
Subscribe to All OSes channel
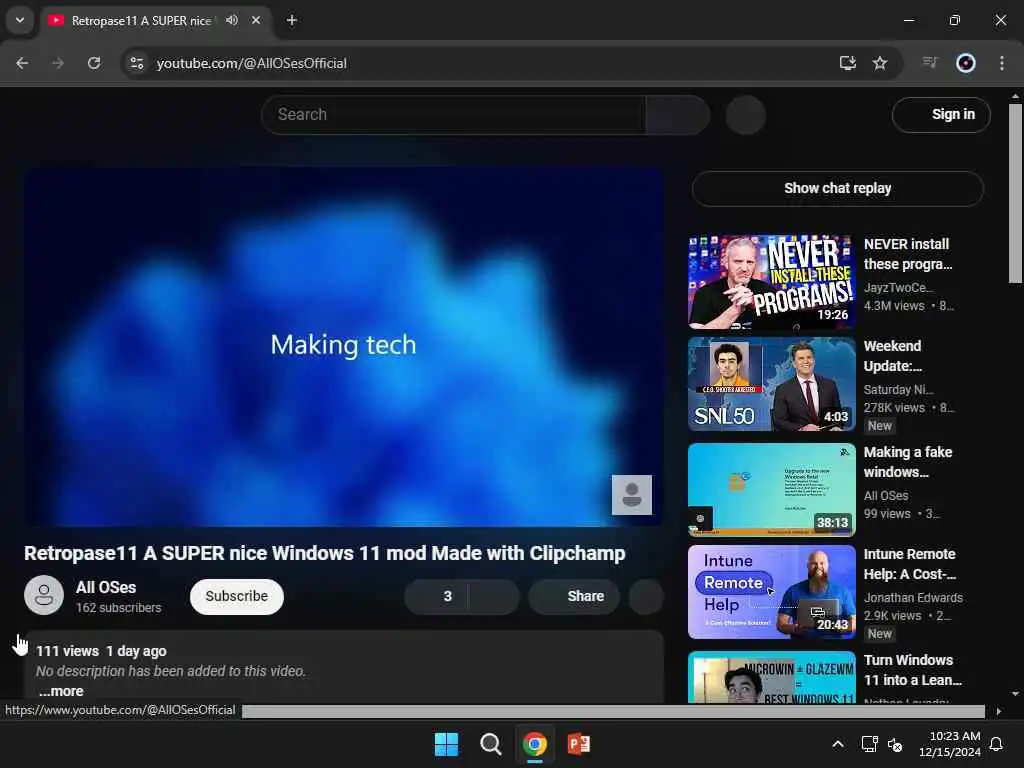pos(236,596)
